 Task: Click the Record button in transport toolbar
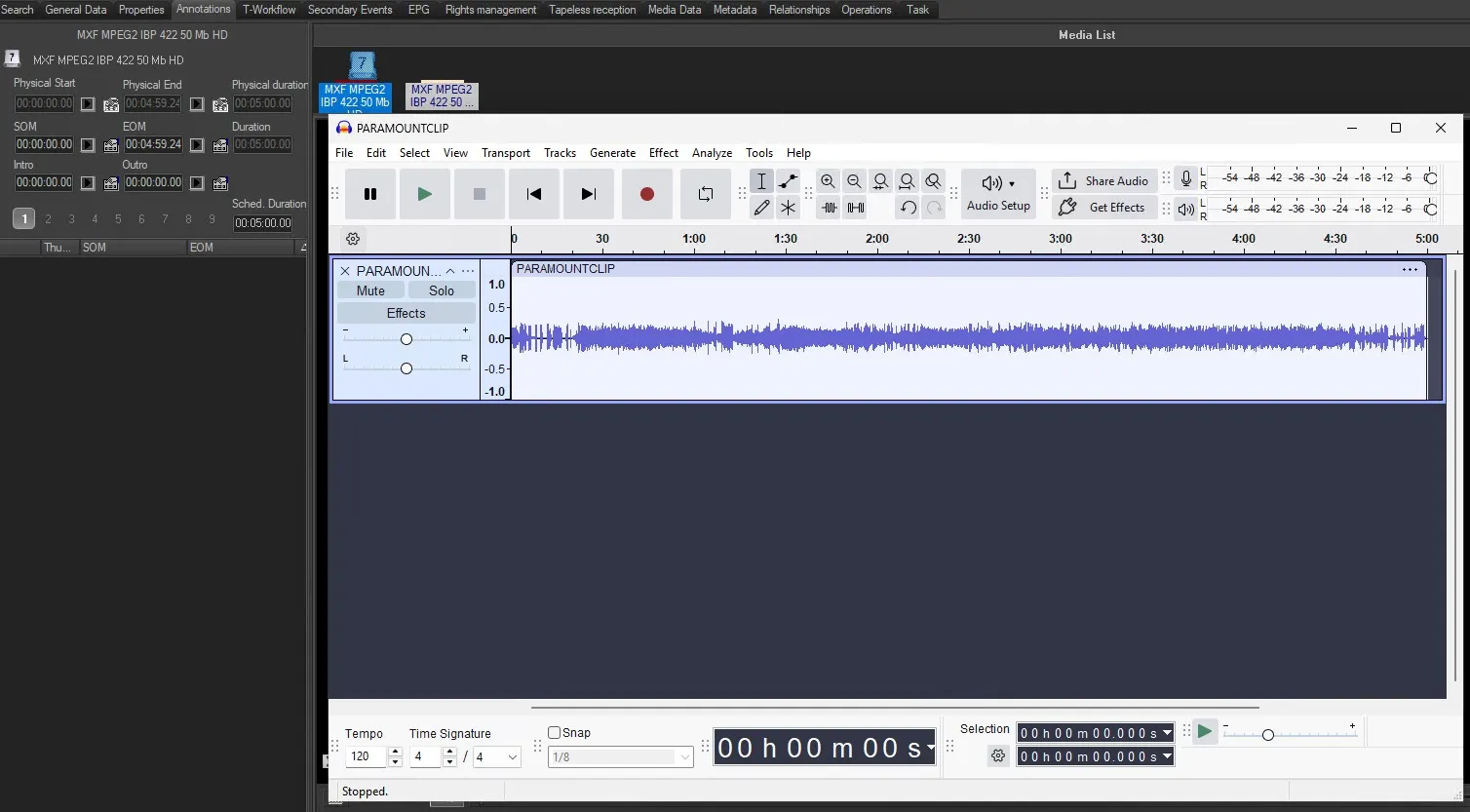646,194
